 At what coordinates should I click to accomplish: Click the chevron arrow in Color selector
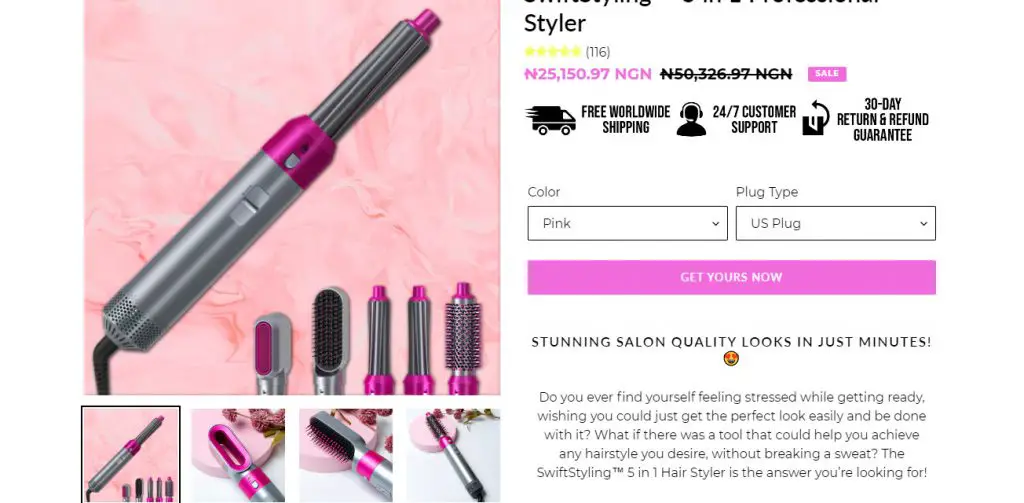(x=715, y=223)
